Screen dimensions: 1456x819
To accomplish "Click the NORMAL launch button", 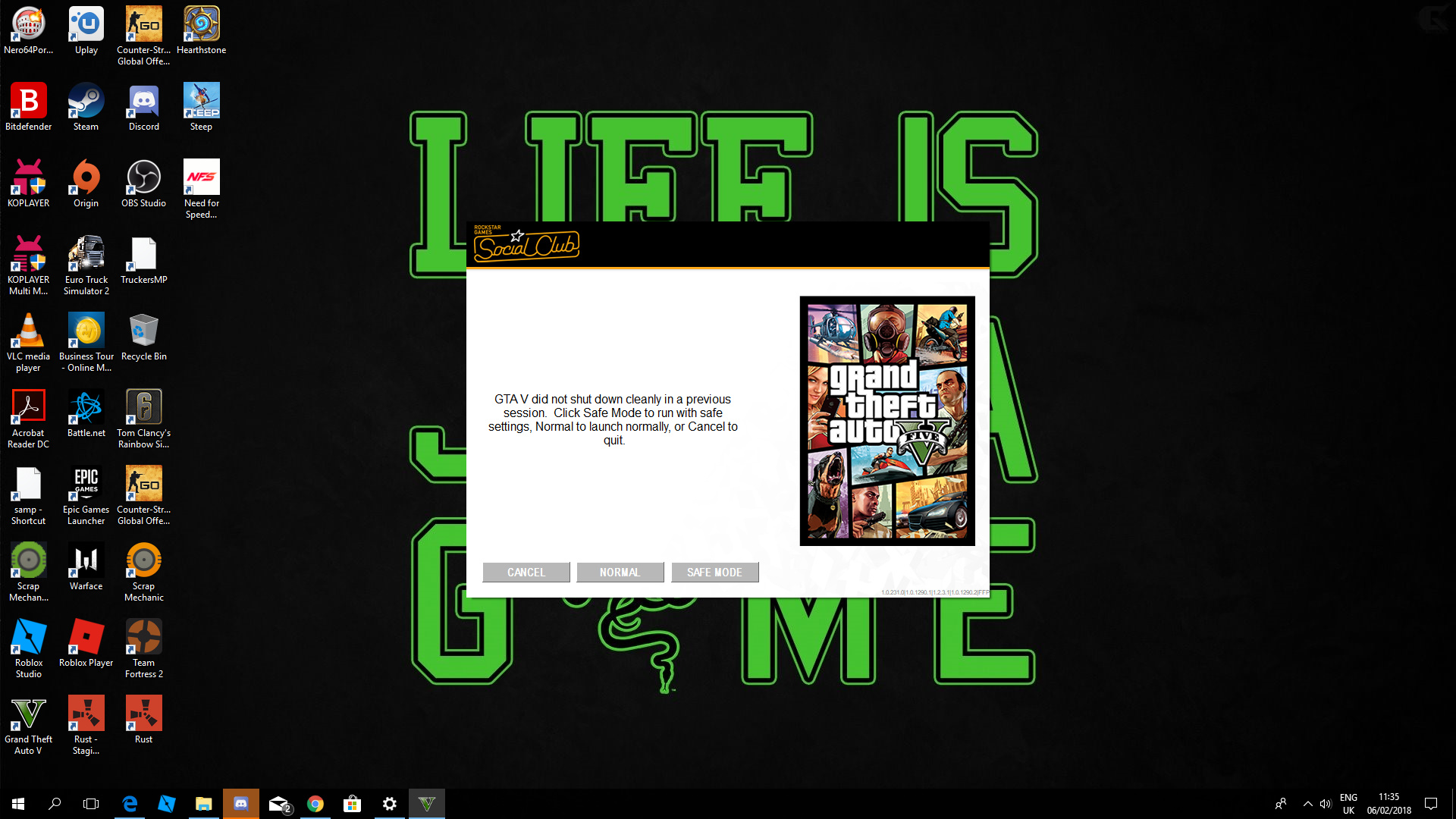I will pos(620,573).
